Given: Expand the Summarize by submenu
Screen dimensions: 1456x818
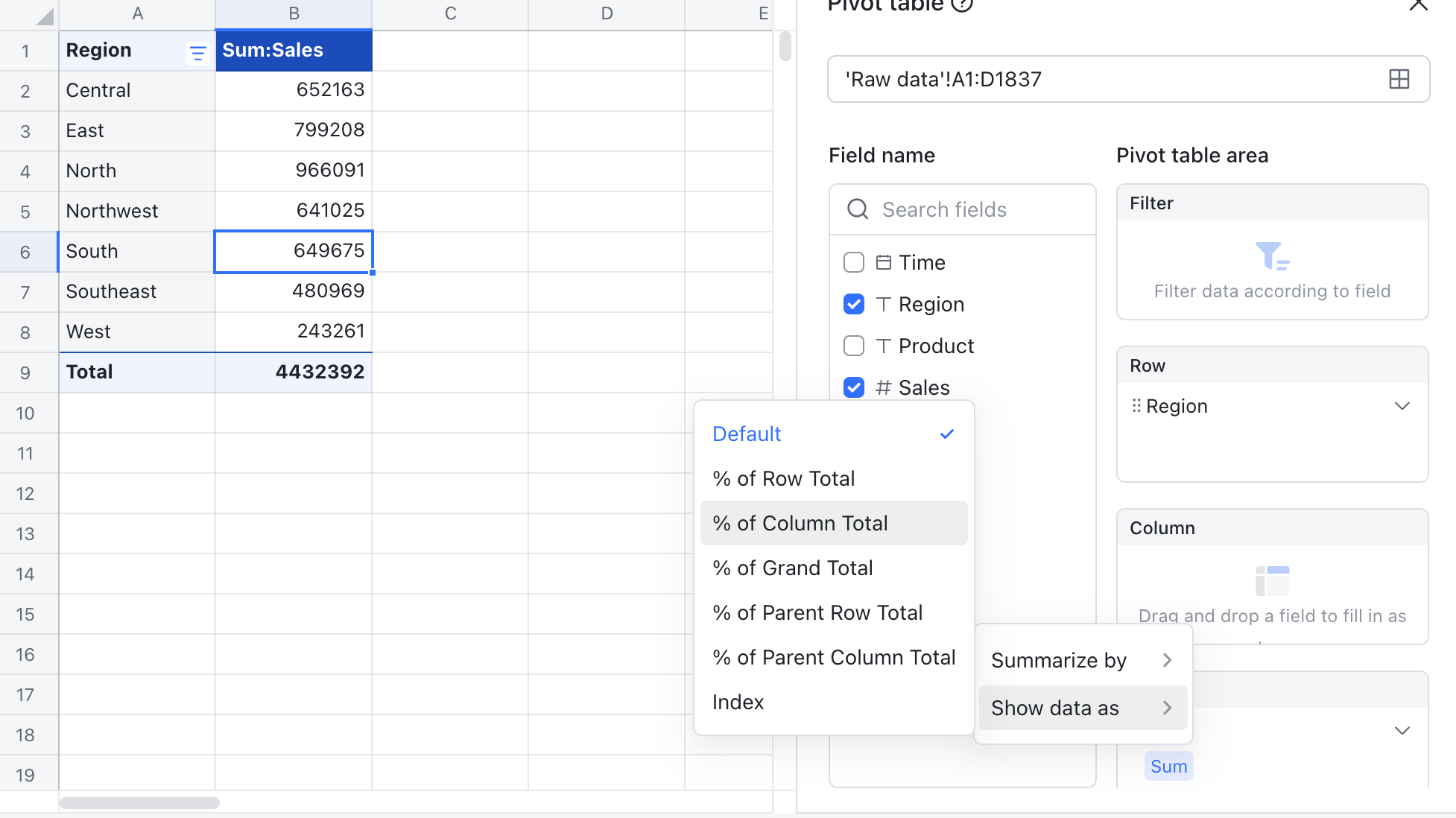Looking at the screenshot, I should pyautogui.click(x=1078, y=660).
